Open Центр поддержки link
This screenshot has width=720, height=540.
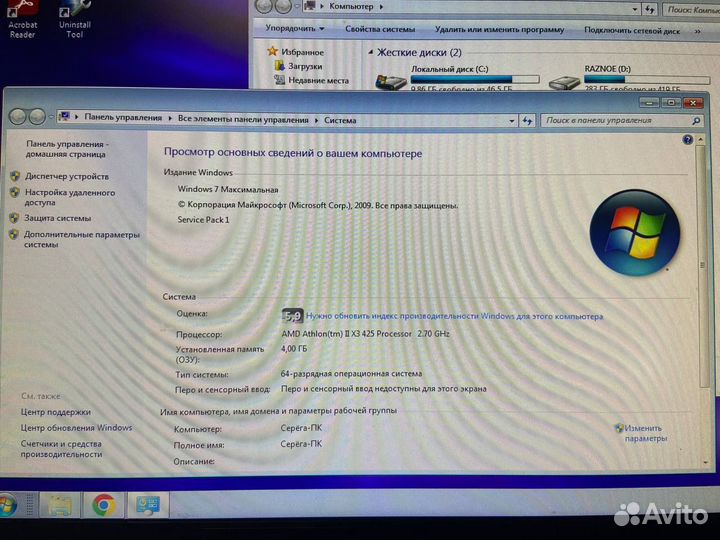pos(56,412)
